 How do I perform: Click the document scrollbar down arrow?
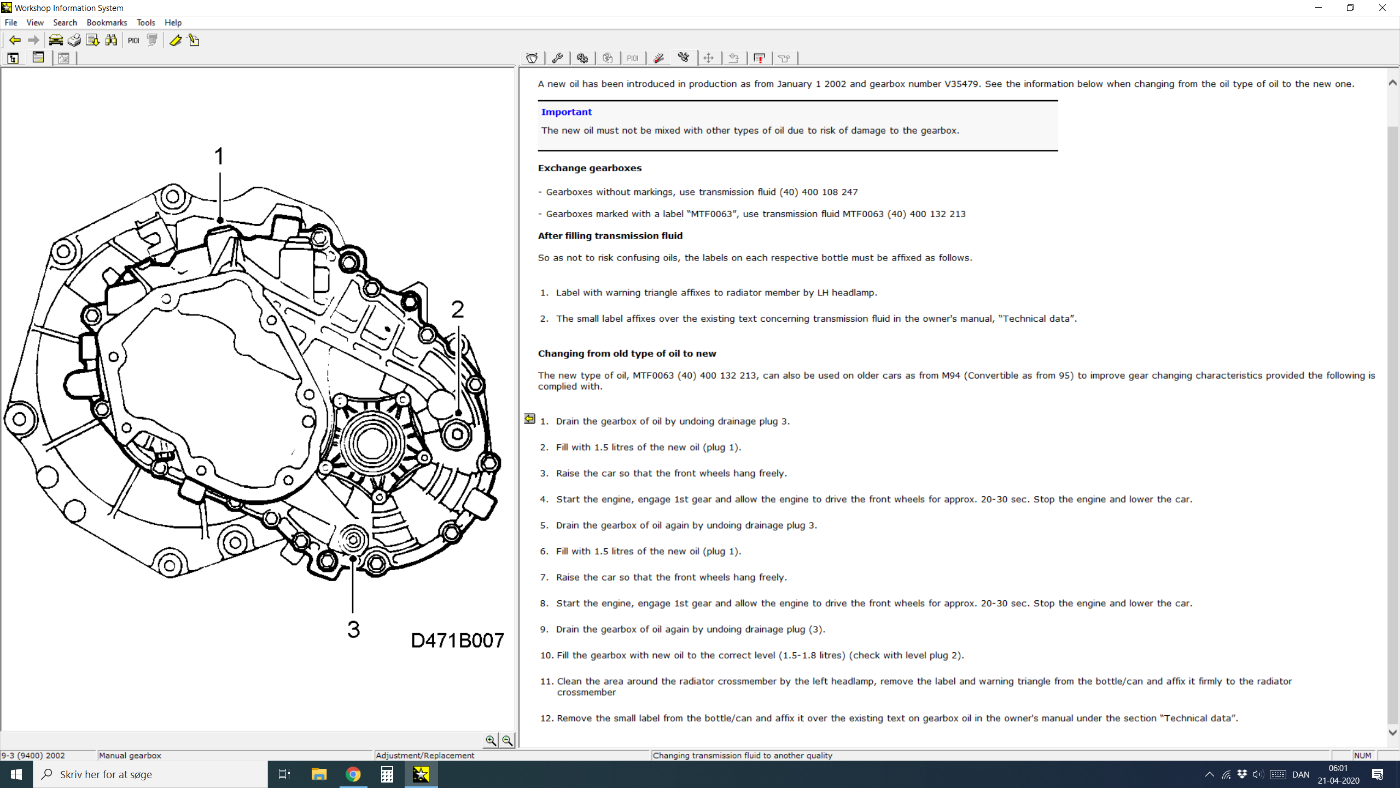(1393, 732)
